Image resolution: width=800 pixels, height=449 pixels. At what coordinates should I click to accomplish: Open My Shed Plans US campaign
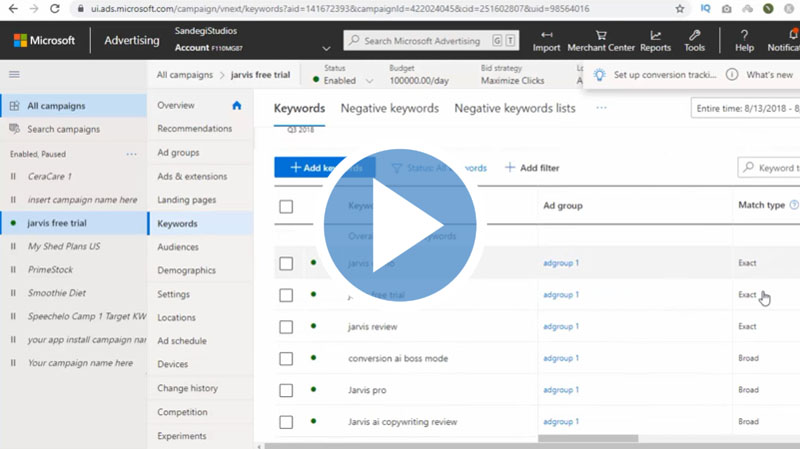(64, 246)
